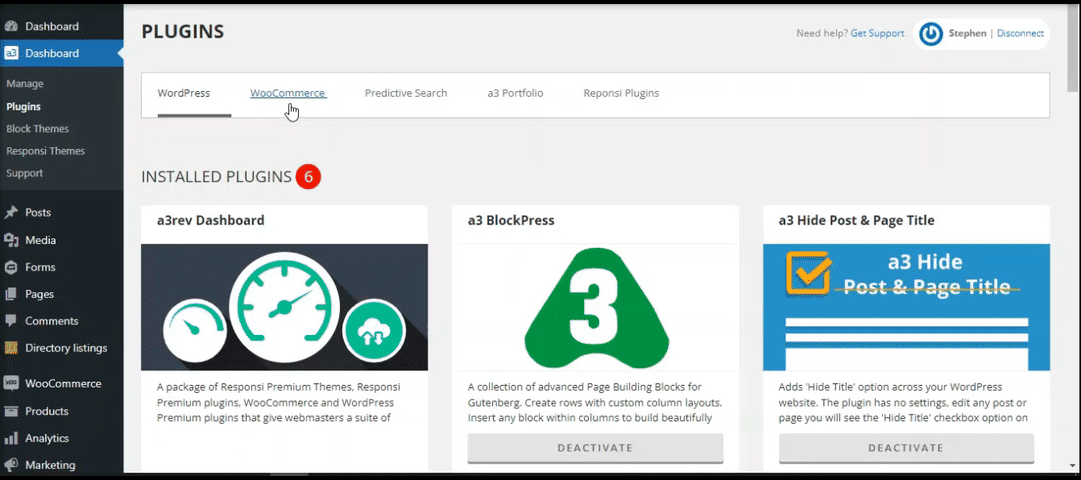Viewport: 1081px width, 480px height.
Task: Click the Directory listings icon
Action: pos(10,348)
